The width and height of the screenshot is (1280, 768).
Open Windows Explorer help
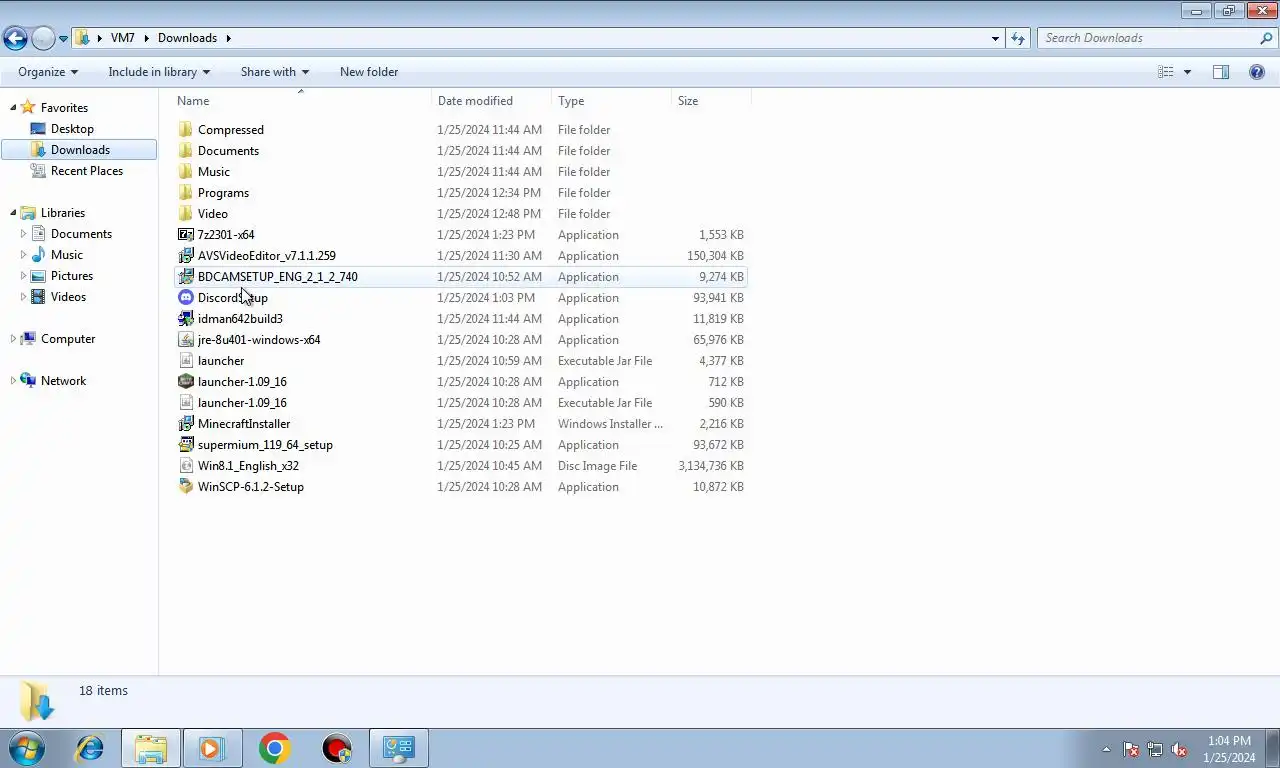tap(1257, 72)
